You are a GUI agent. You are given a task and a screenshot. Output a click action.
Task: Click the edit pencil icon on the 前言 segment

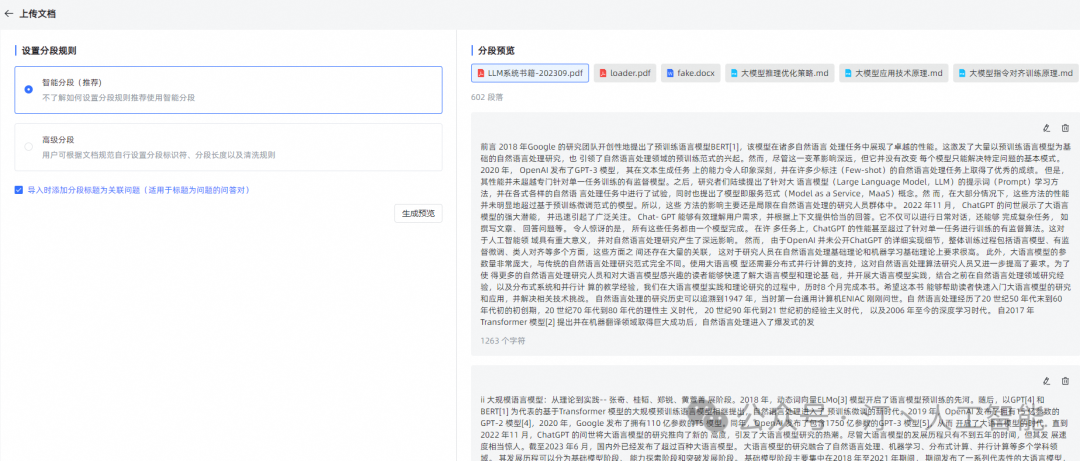pos(1047,128)
